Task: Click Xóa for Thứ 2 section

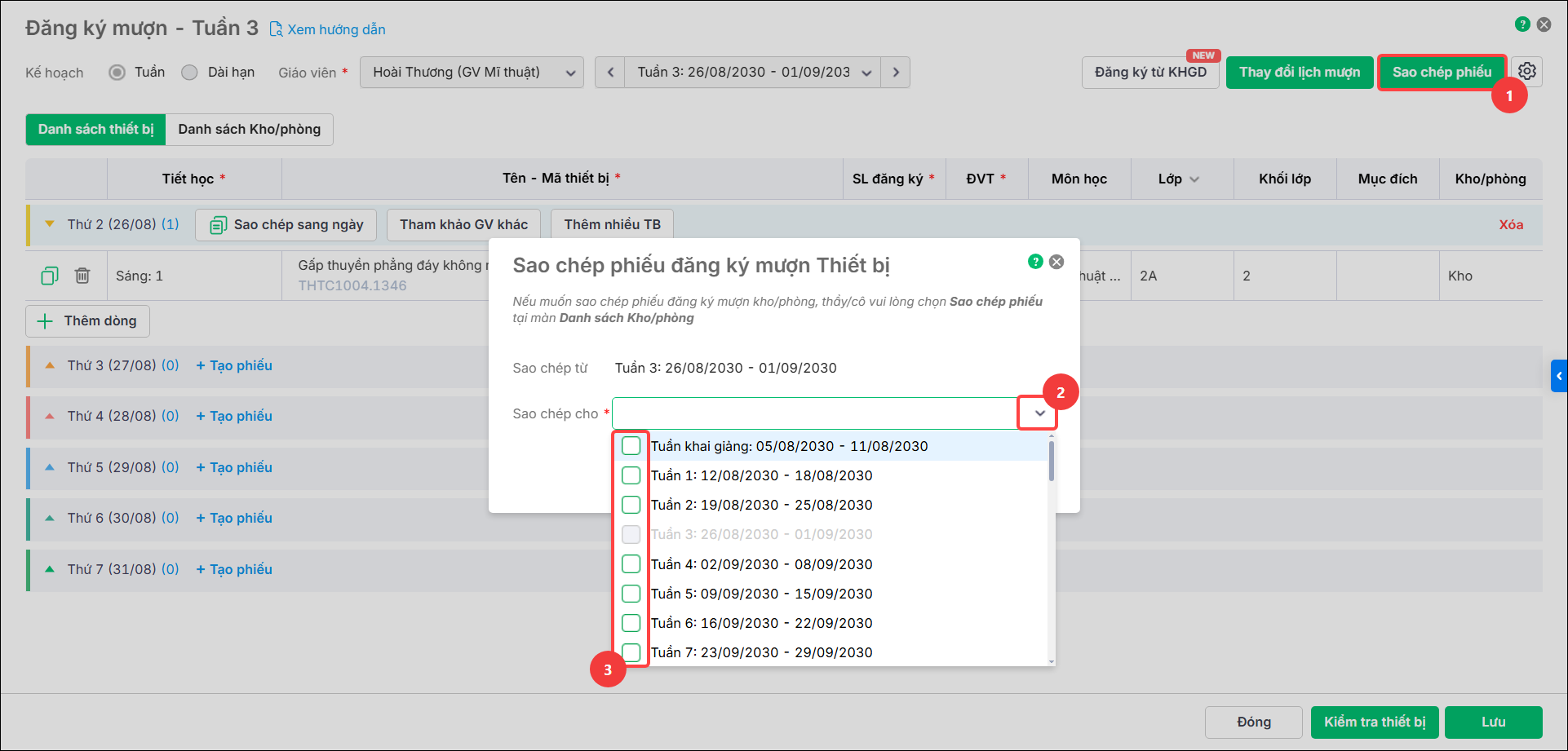Action: [x=1511, y=225]
